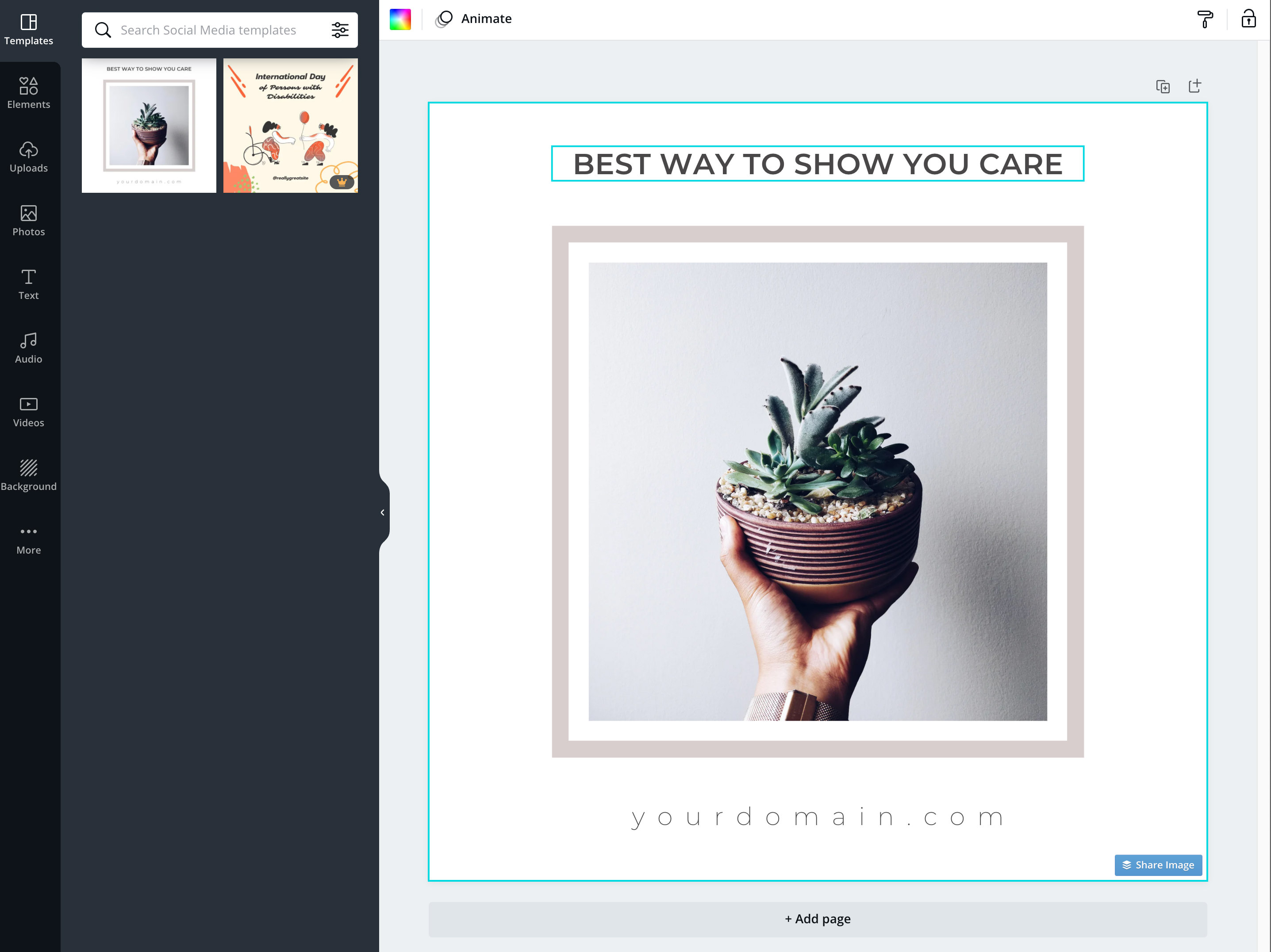Click the International Day template thumbnail
Viewport: 1271px width, 952px height.
[x=289, y=125]
